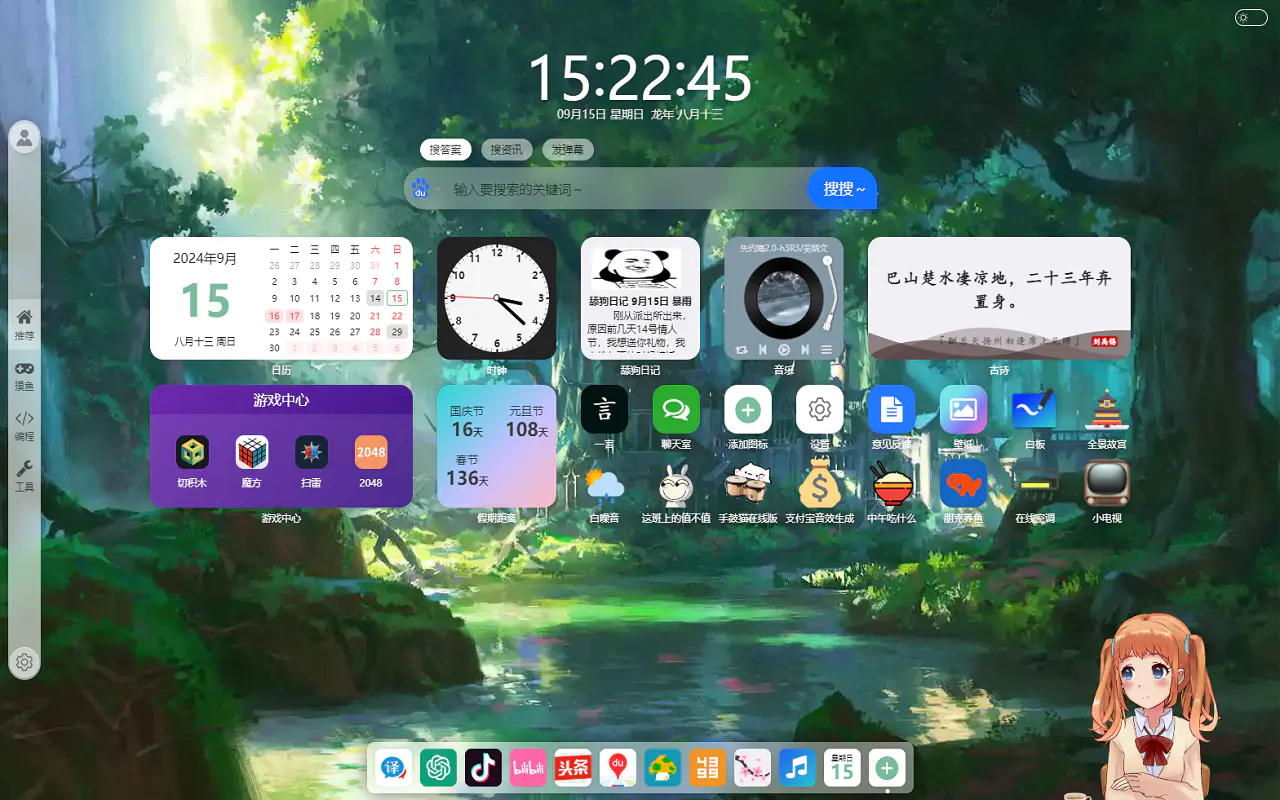Open Baidu Maps dock icon
This screenshot has height=800, width=1280.
tap(618, 768)
